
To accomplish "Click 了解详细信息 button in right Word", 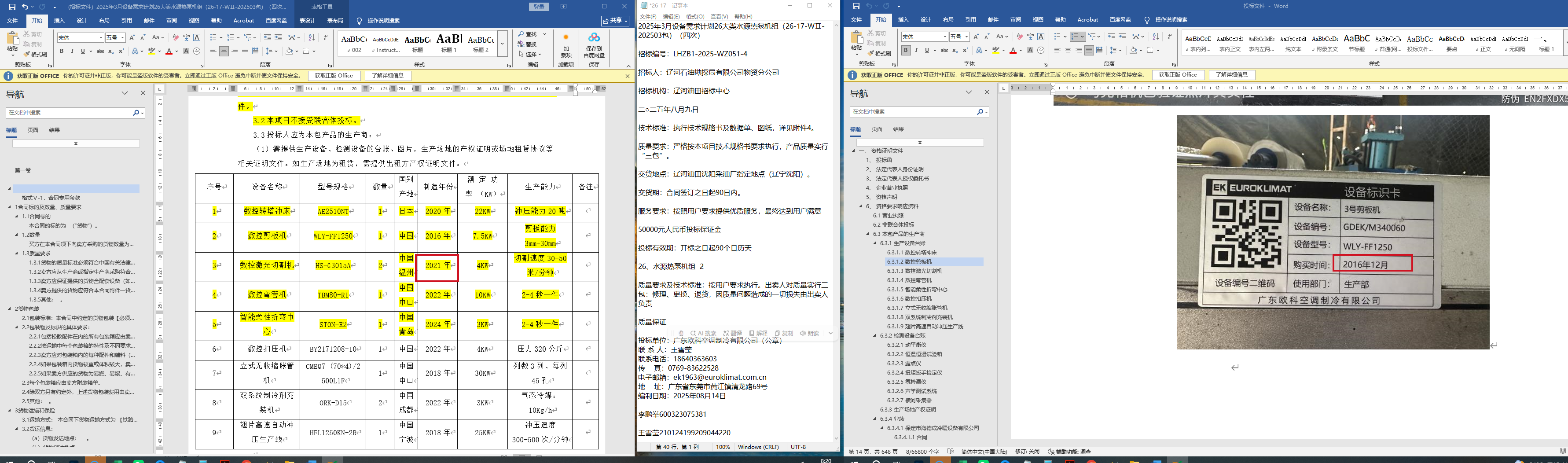I will click(1232, 75).
